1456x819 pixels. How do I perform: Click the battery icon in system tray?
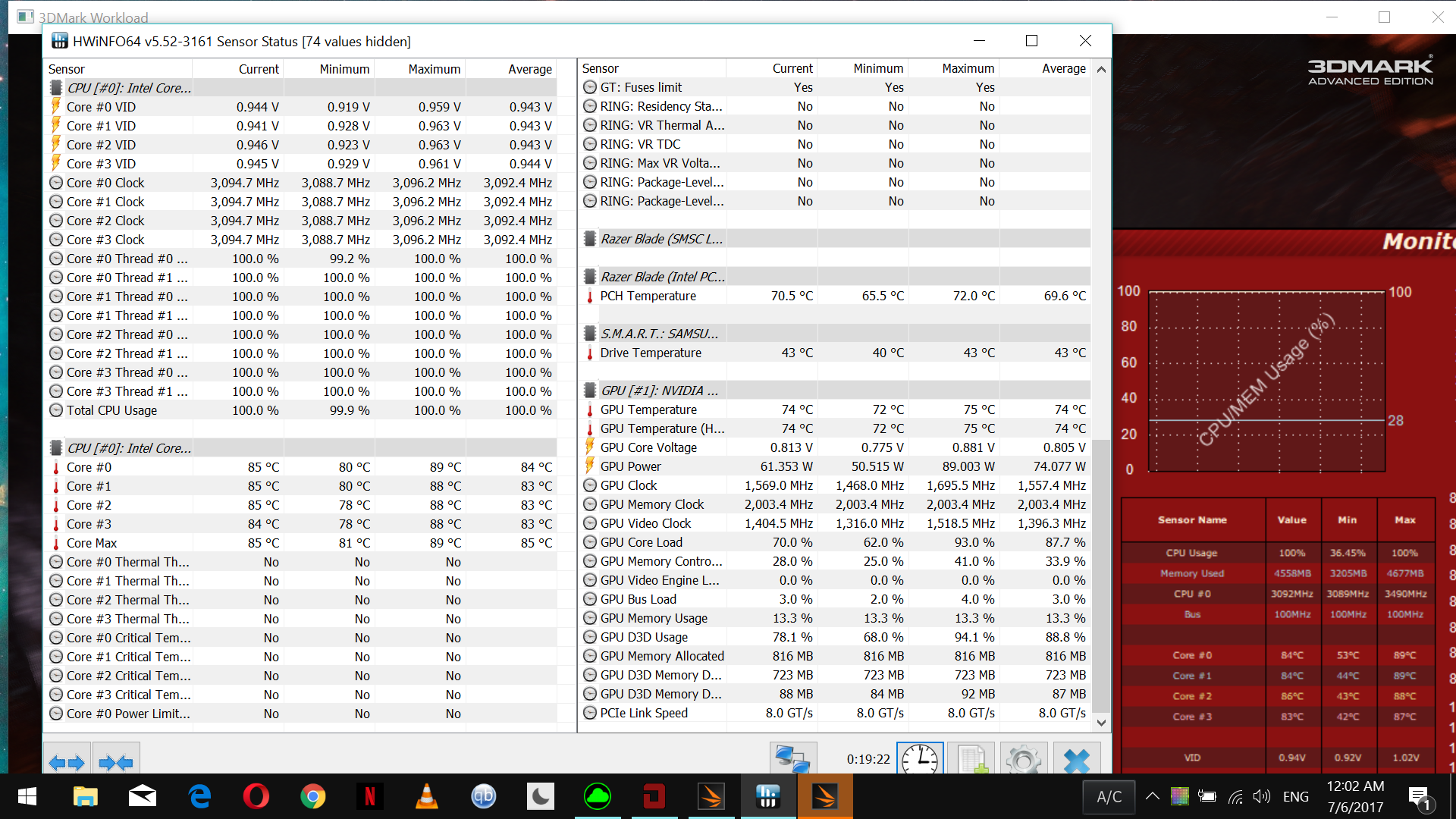tap(1207, 796)
